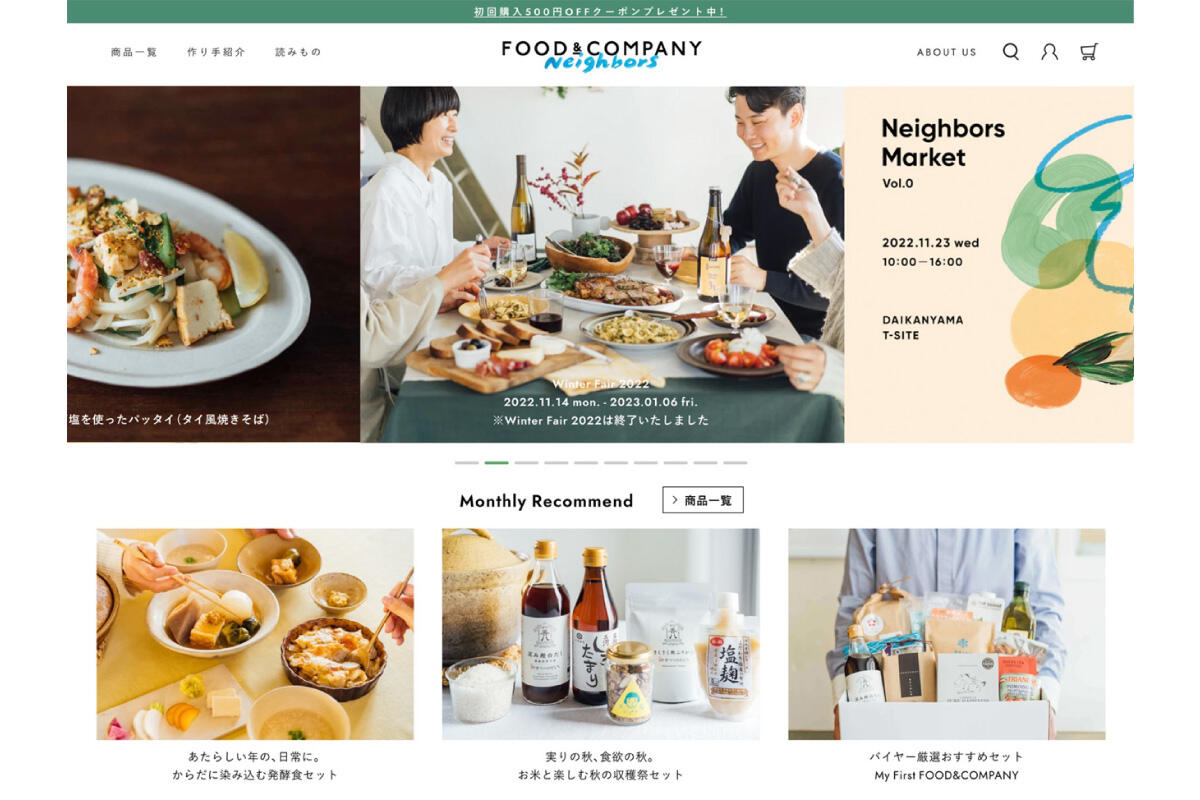
Task: Click the 商品一覧 button beside Monthly Recommend
Action: pyautogui.click(x=703, y=500)
